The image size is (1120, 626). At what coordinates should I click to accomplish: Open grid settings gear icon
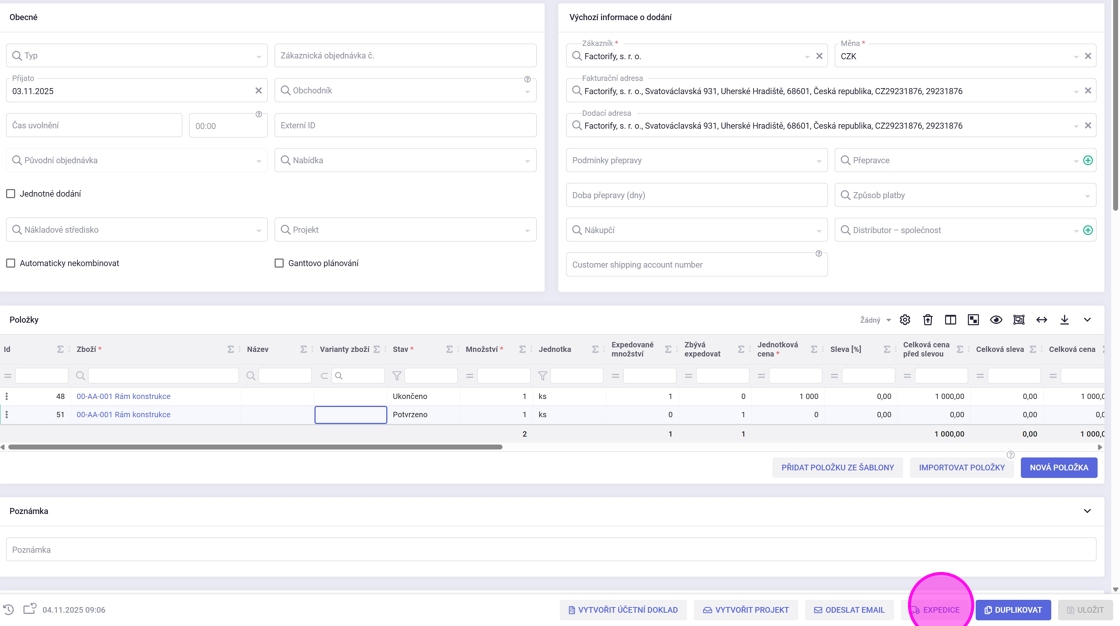[x=905, y=320]
